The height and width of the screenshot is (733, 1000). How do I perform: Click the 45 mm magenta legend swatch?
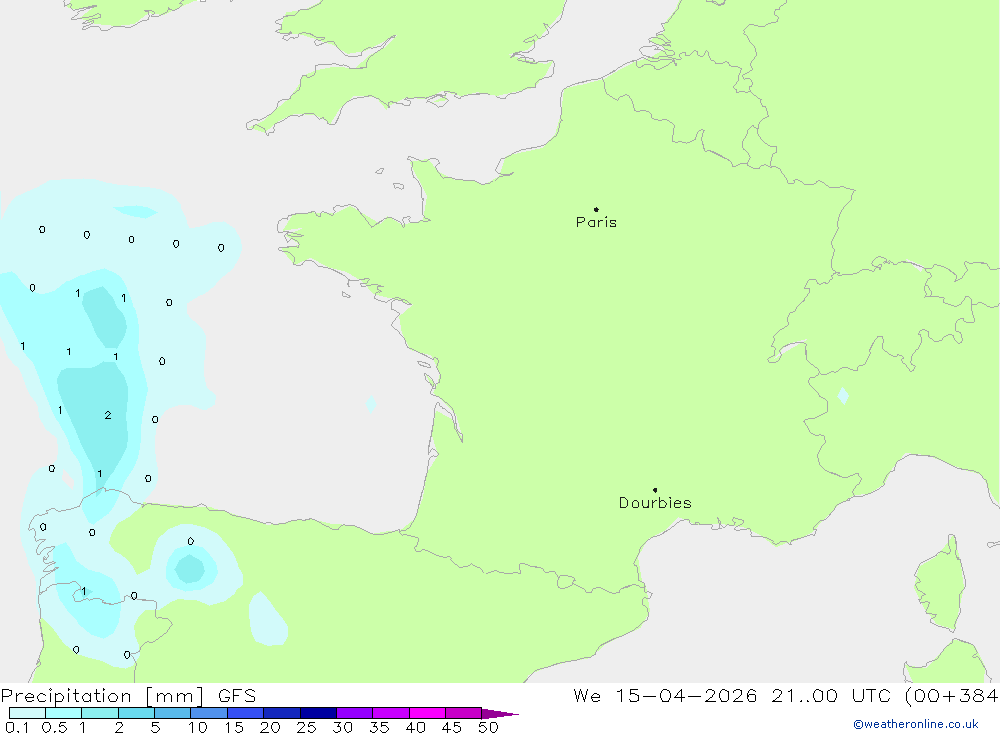pyautogui.click(x=463, y=713)
